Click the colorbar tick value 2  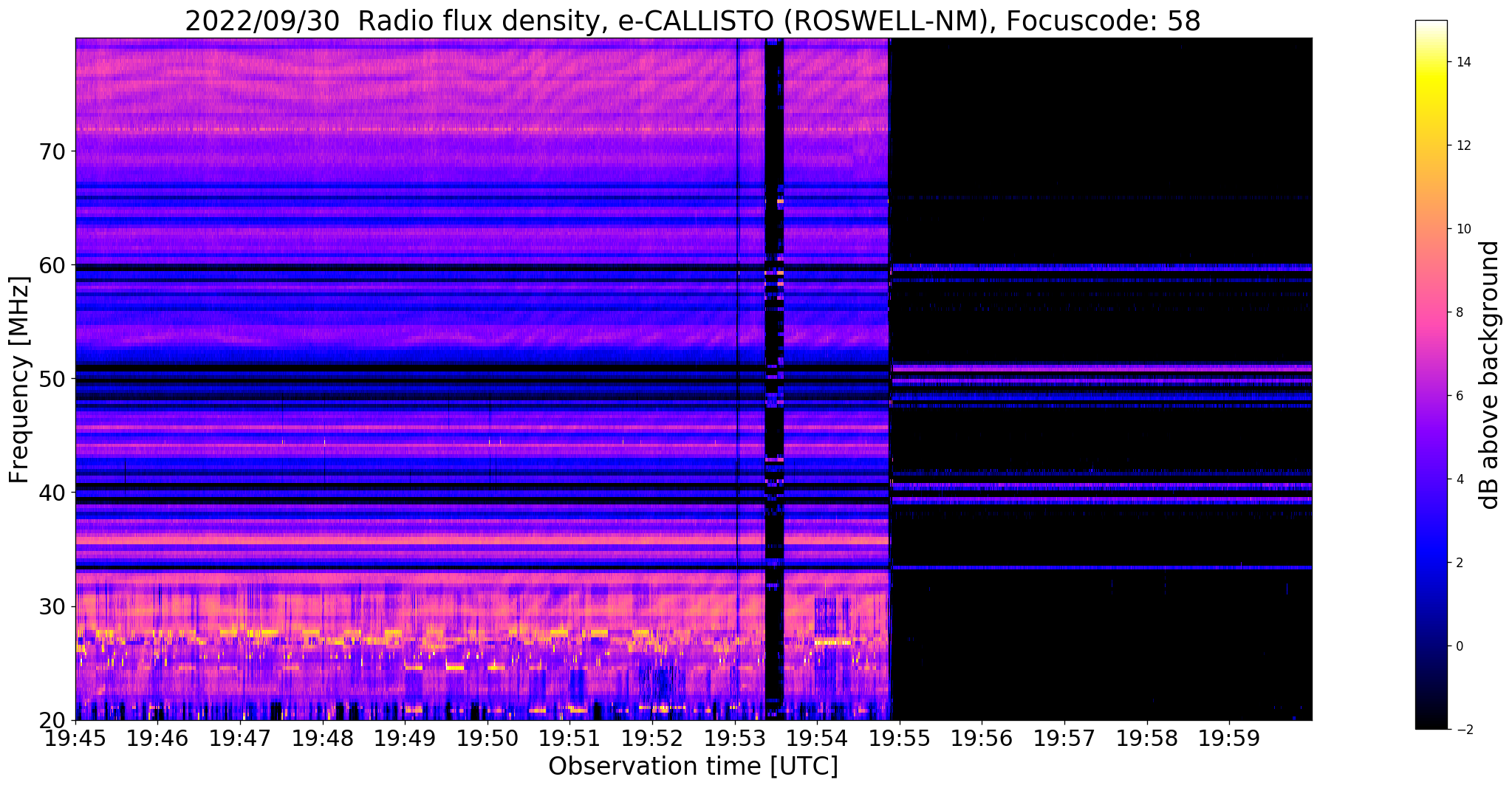coord(1459,563)
